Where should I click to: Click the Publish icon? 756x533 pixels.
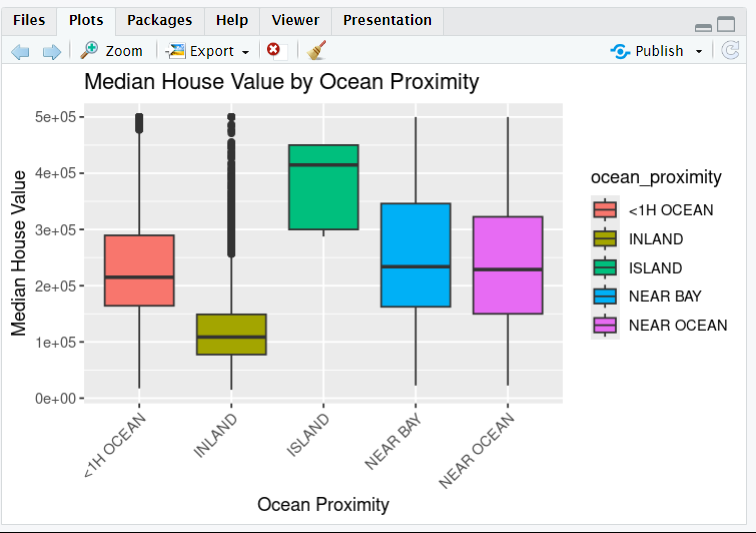click(x=620, y=51)
